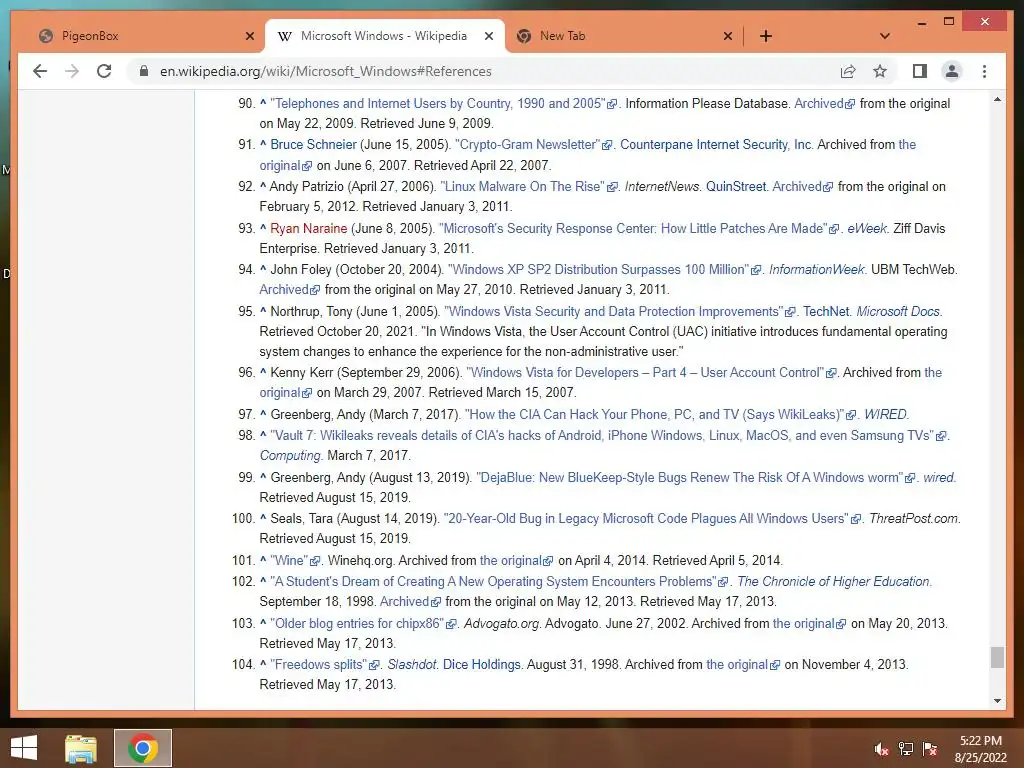Go back to the previous page
Screen dimensions: 1024x768
(x=40, y=71)
